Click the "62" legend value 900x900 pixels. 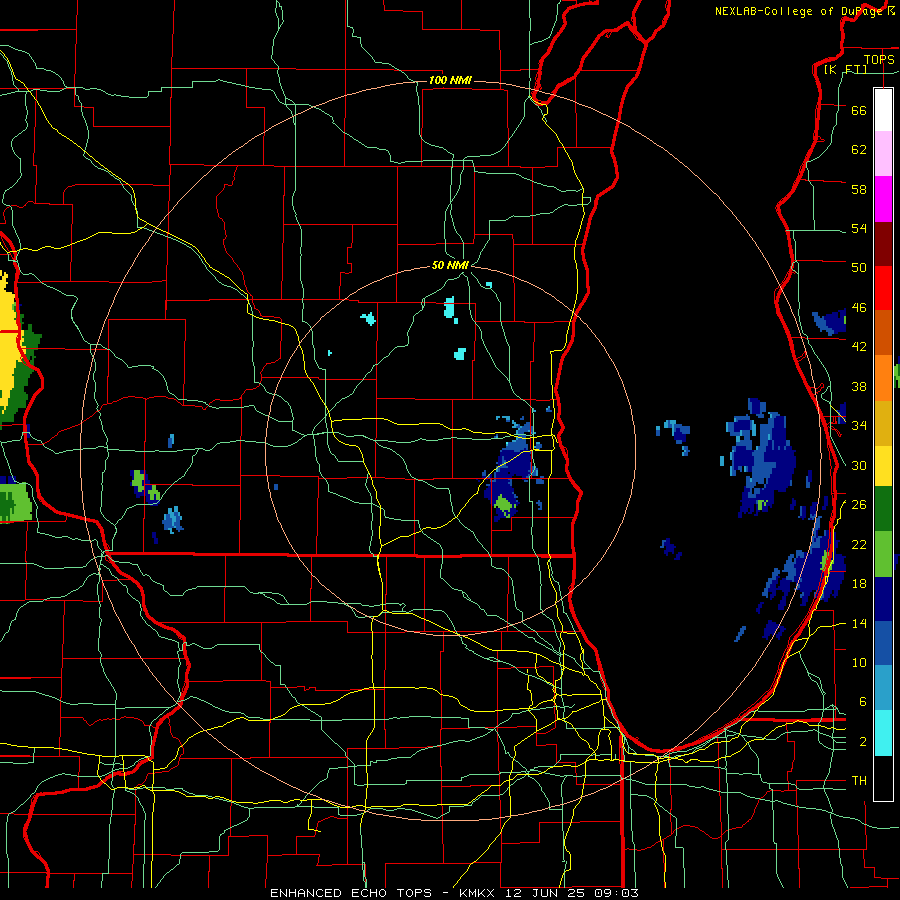[x=859, y=150]
